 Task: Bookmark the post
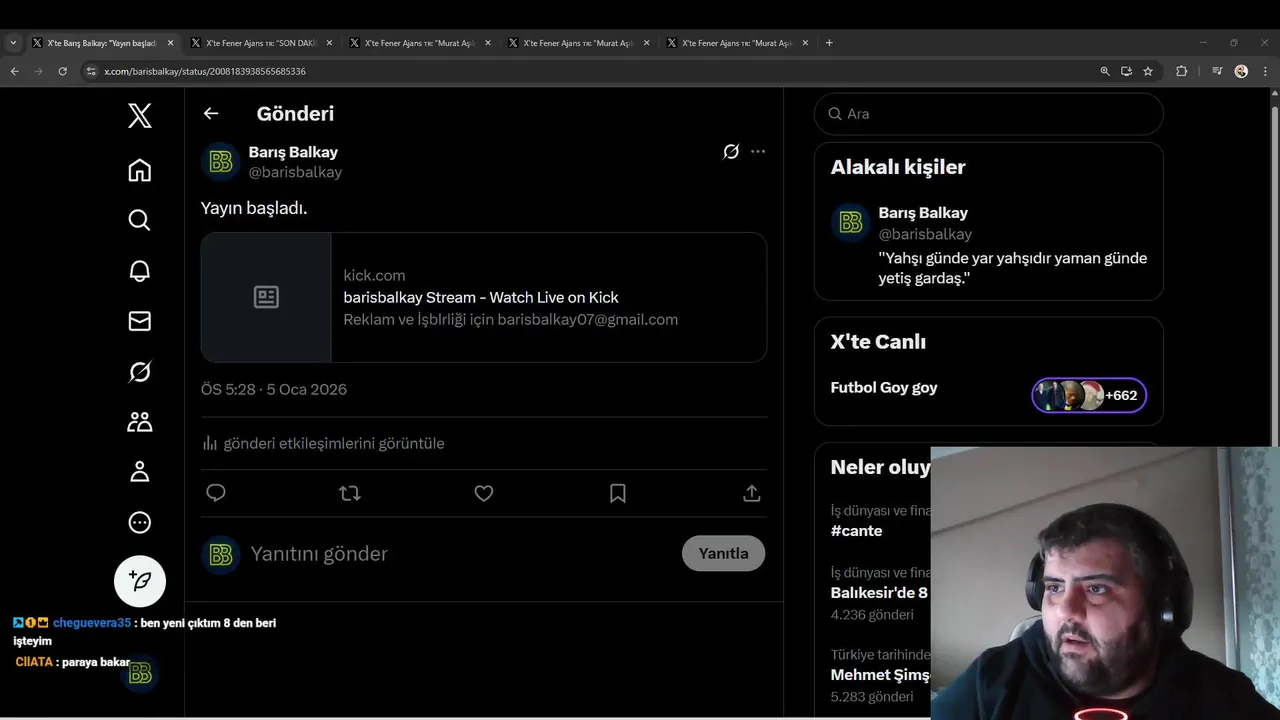[x=618, y=493]
